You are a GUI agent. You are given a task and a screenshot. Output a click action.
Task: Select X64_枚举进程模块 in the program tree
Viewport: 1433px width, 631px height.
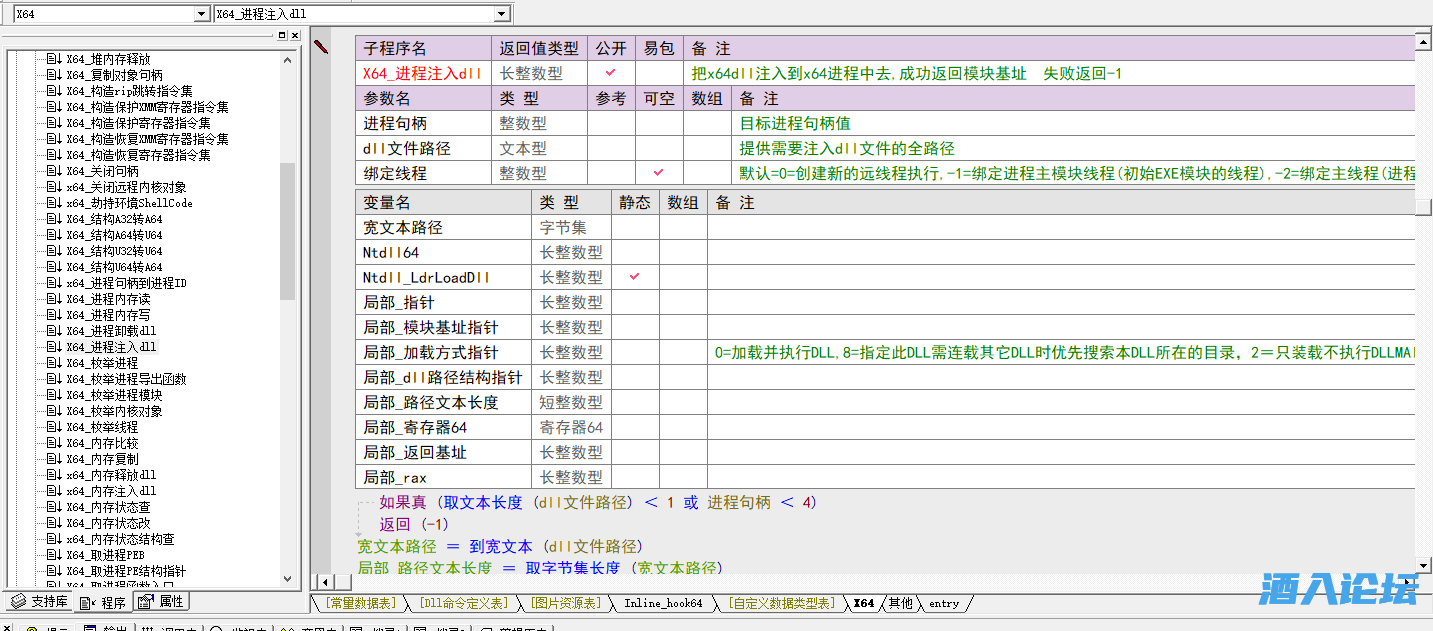pos(114,395)
